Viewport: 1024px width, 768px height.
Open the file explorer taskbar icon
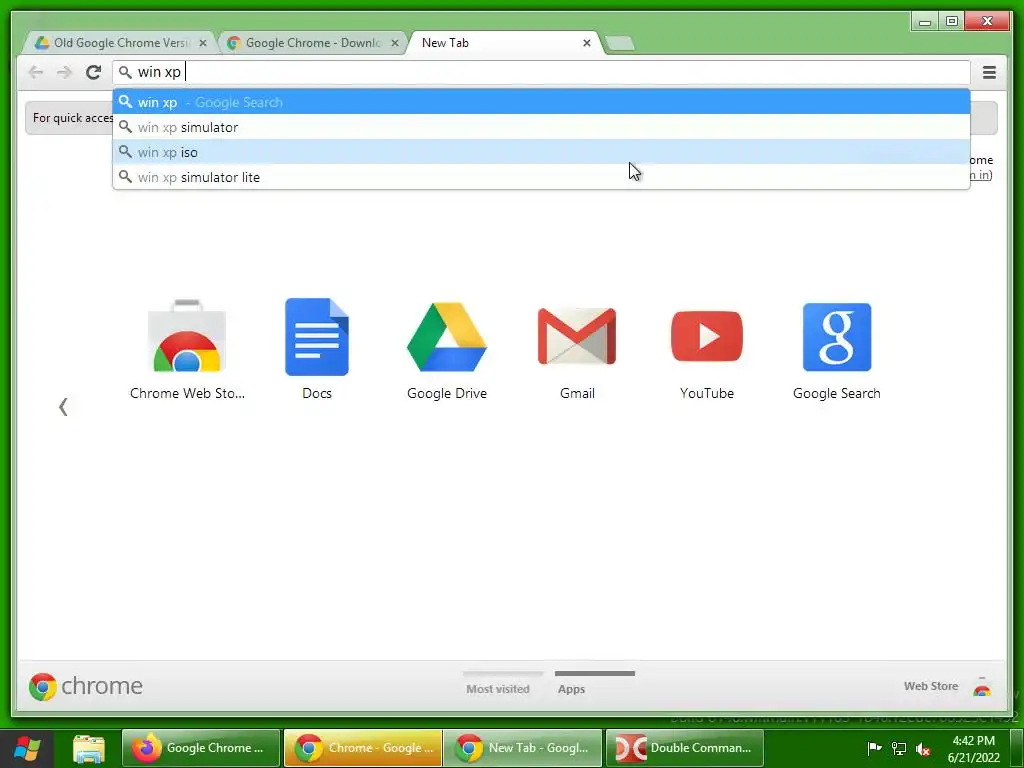tap(89, 748)
